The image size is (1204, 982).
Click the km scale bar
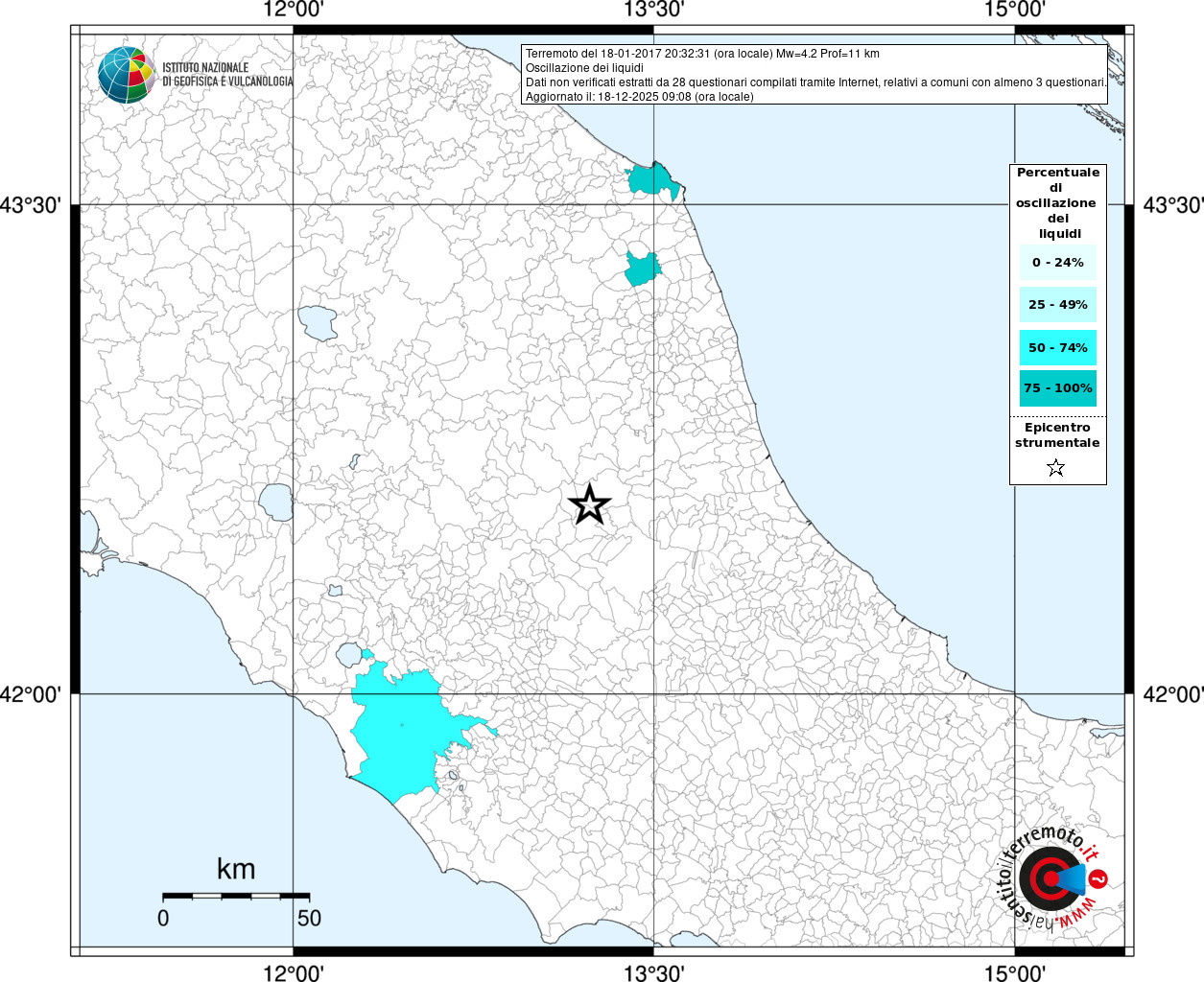click(236, 896)
